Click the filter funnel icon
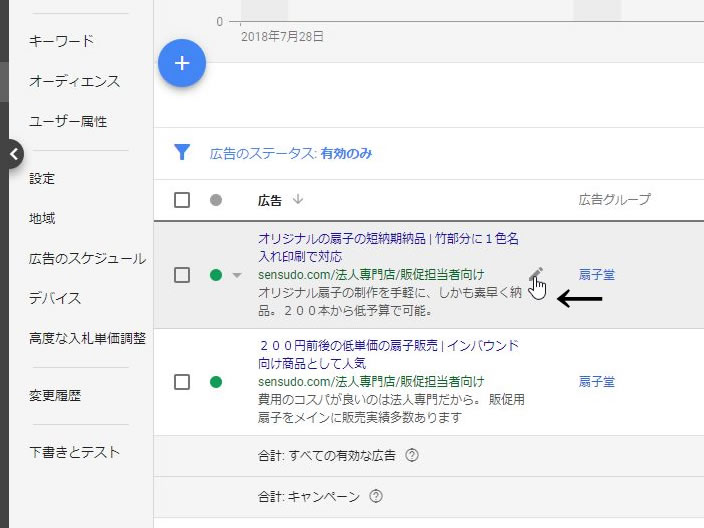 pos(182,153)
